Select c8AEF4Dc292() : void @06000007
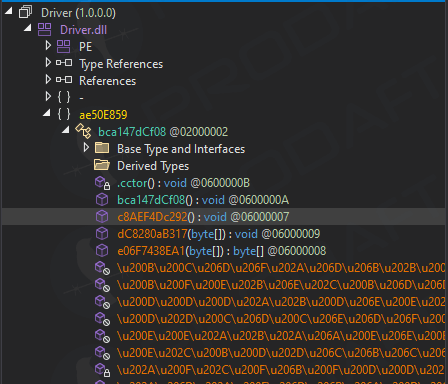 (203, 217)
